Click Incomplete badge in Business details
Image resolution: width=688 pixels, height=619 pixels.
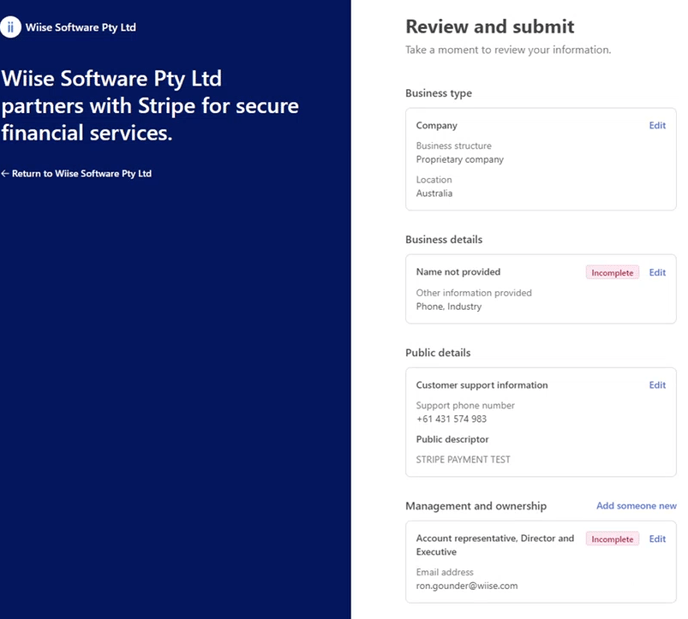pos(612,272)
